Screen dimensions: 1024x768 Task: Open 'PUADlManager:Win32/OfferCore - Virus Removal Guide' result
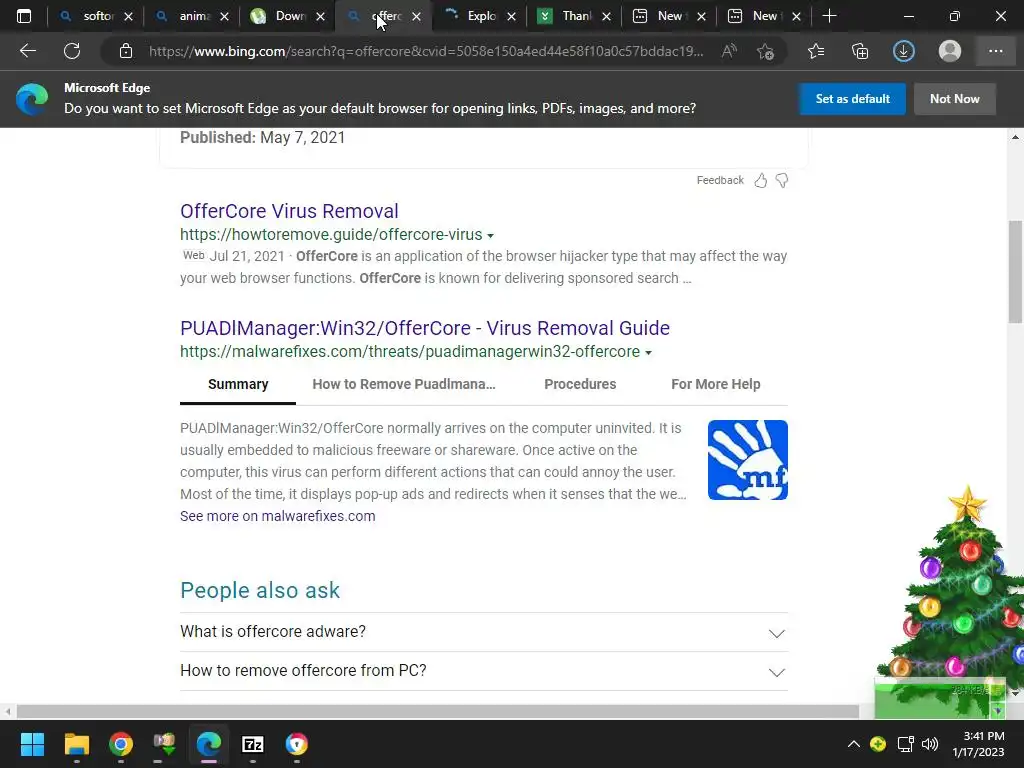pos(425,328)
